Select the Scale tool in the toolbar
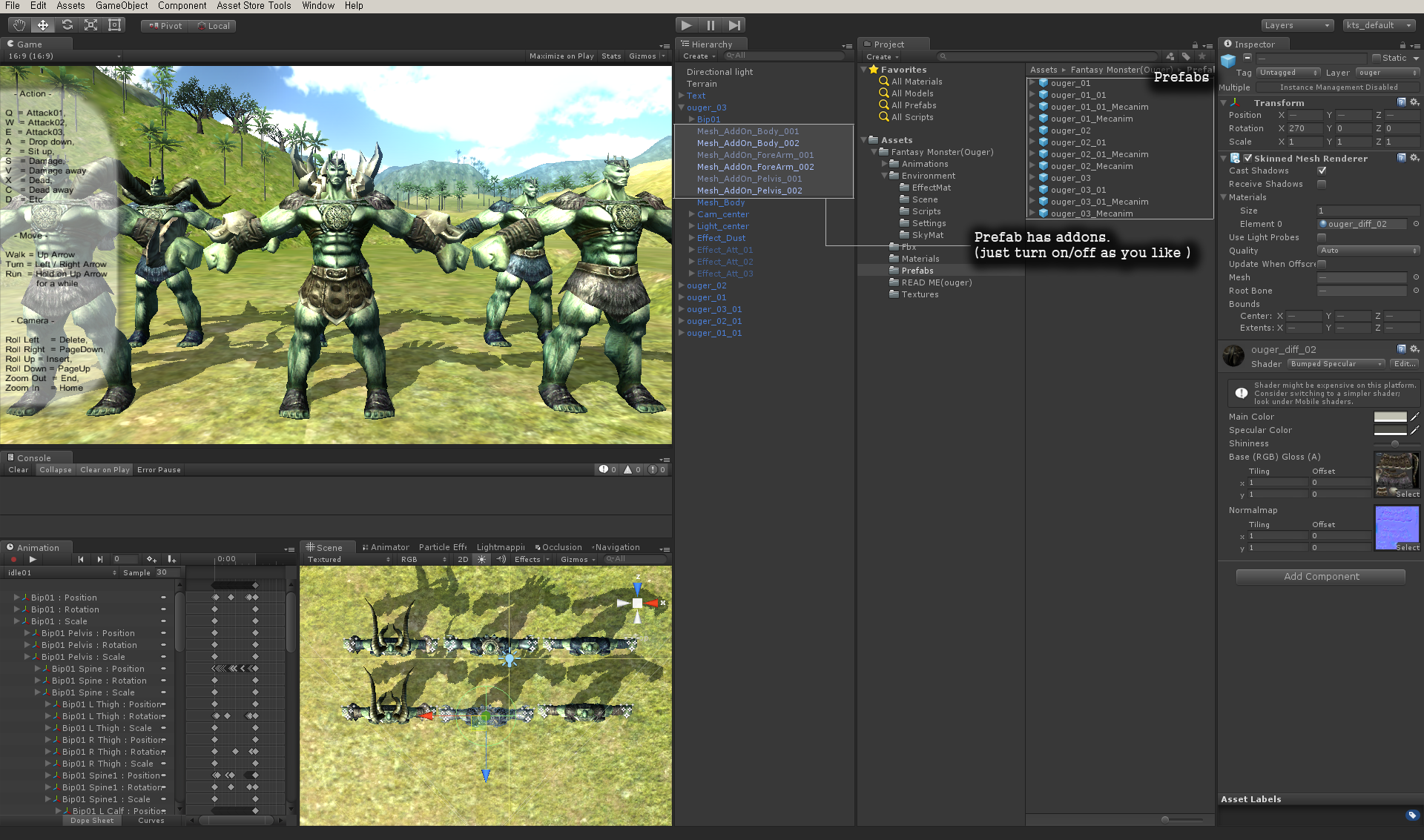1424x840 pixels. (90, 25)
